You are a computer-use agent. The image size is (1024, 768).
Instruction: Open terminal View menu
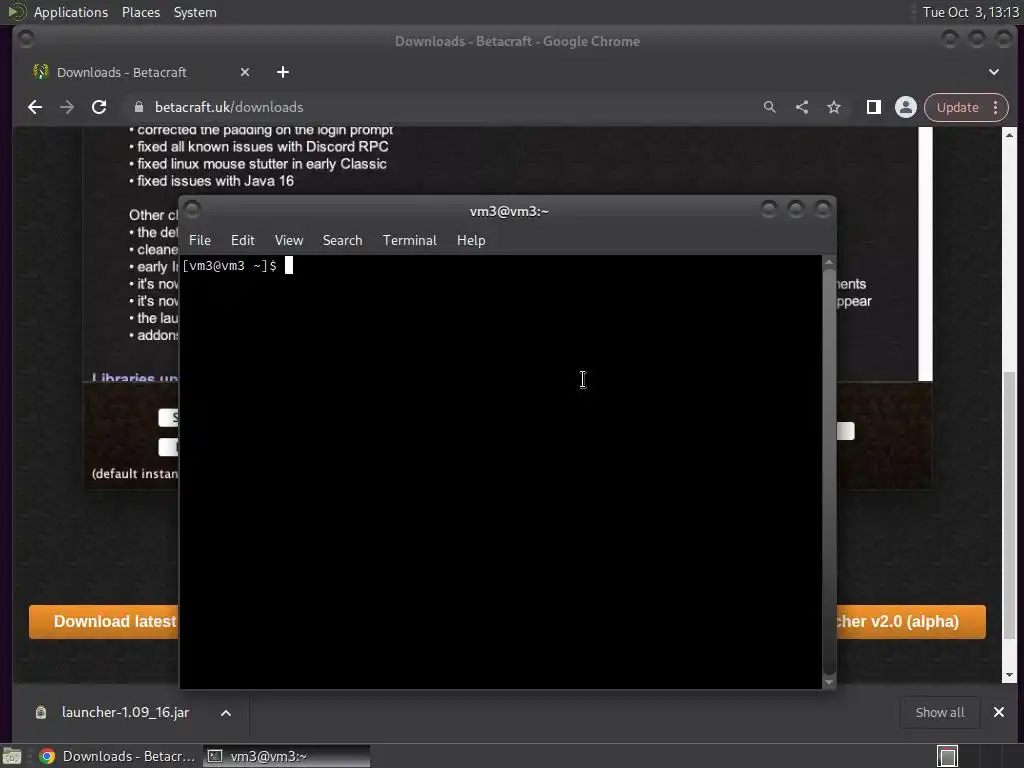pyautogui.click(x=289, y=240)
